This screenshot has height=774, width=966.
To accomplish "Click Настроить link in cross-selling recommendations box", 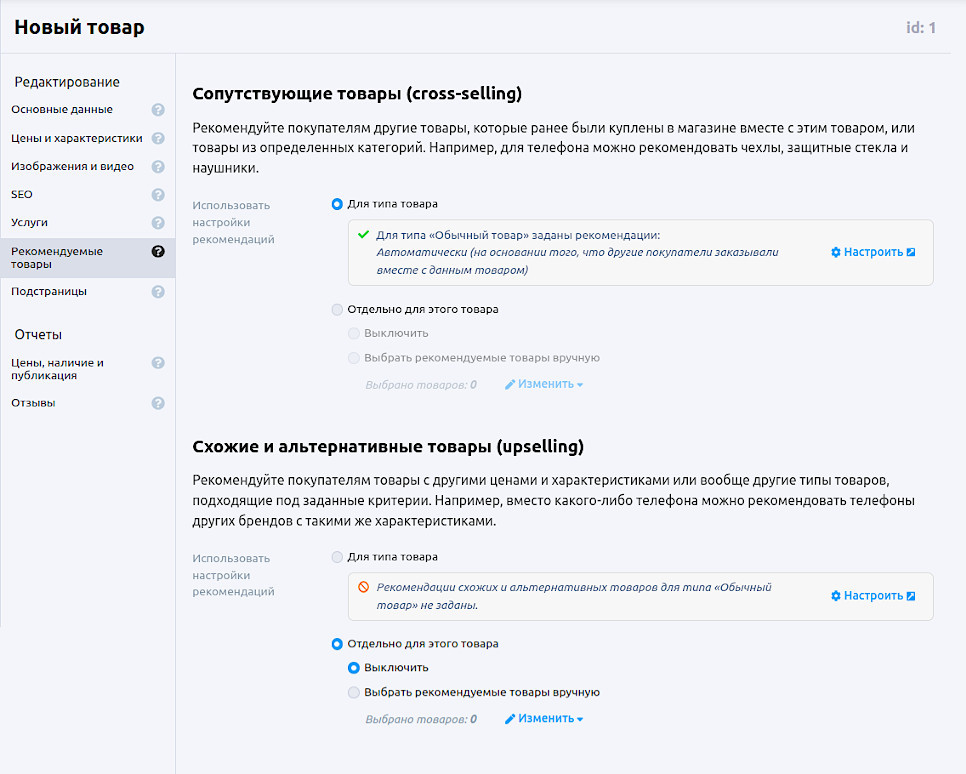I will [x=873, y=252].
